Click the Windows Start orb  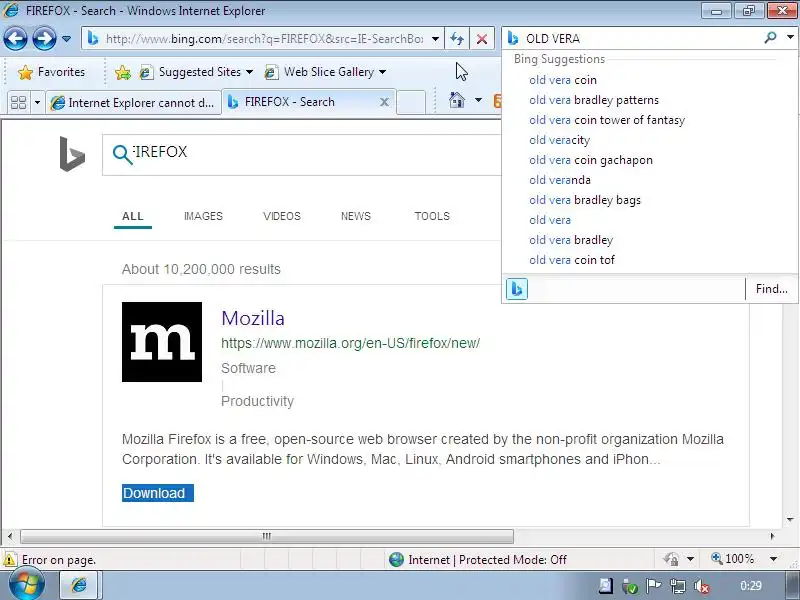(27, 585)
